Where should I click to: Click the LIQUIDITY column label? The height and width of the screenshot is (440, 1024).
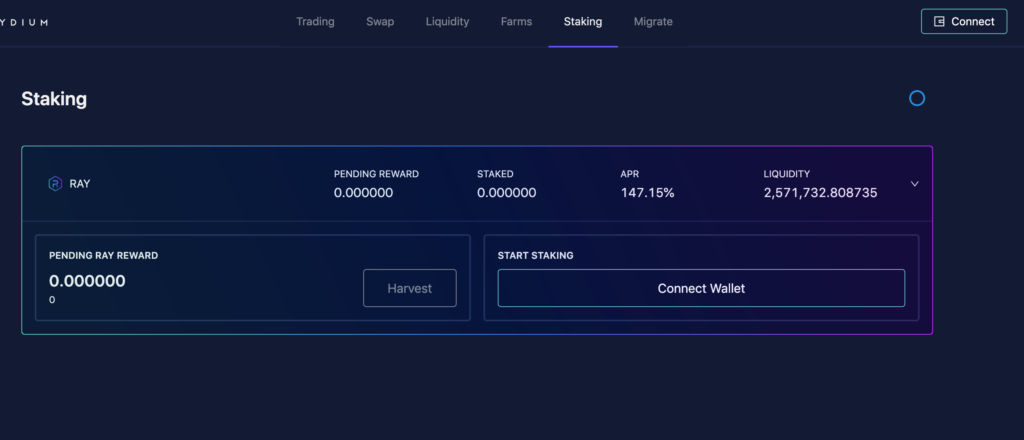tap(786, 174)
